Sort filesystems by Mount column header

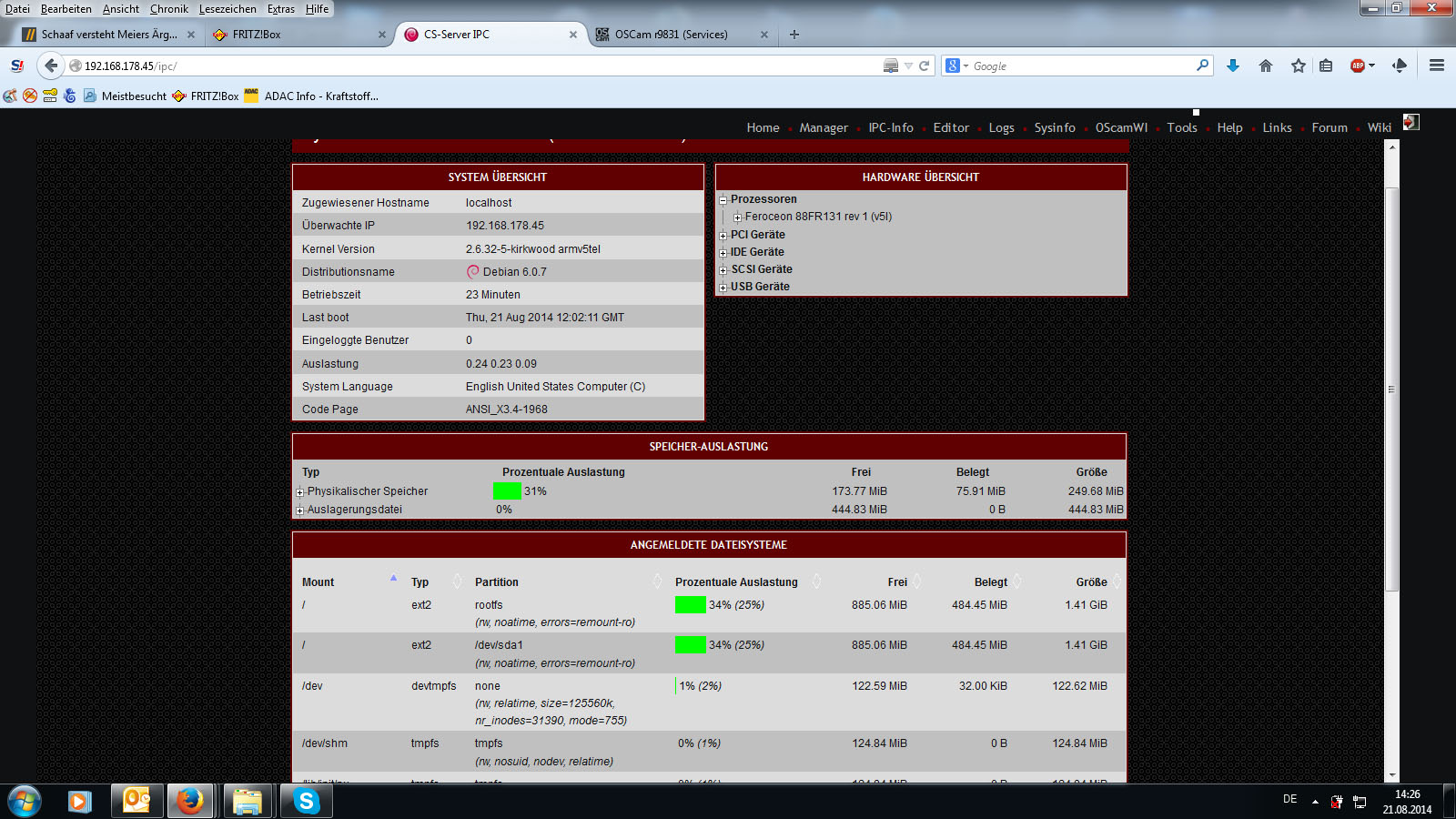(x=318, y=582)
